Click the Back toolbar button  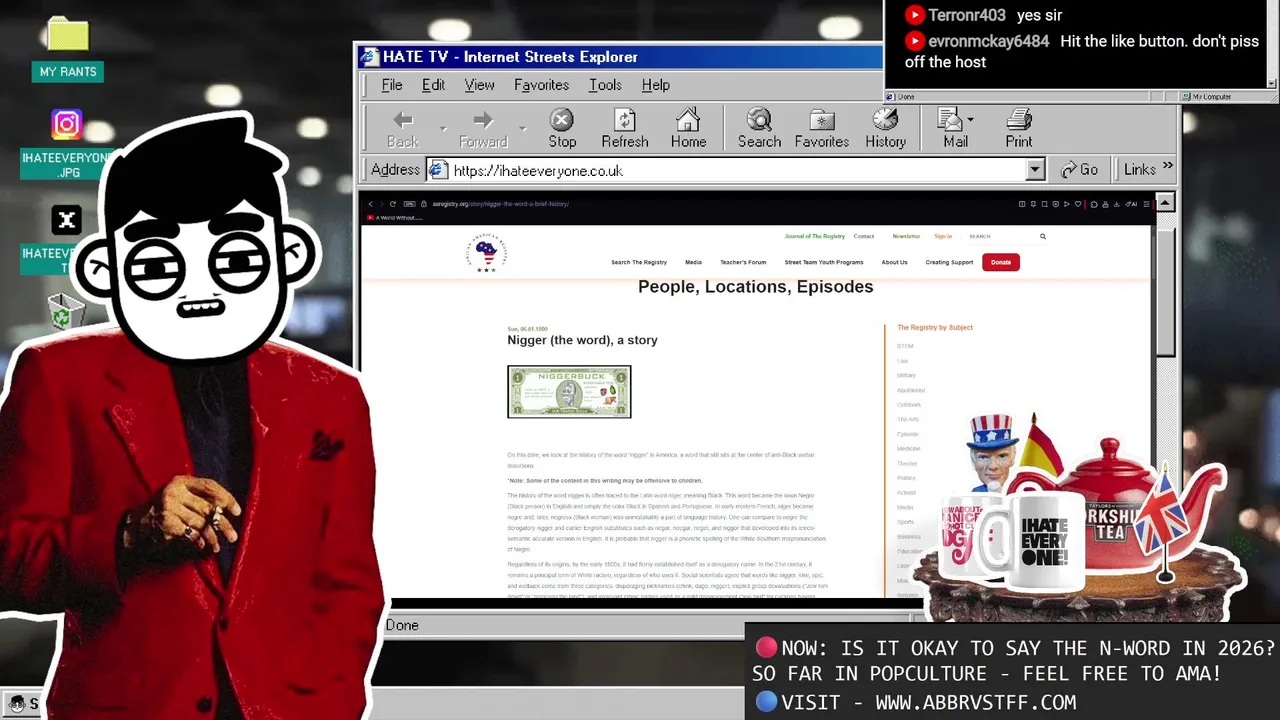(x=403, y=129)
